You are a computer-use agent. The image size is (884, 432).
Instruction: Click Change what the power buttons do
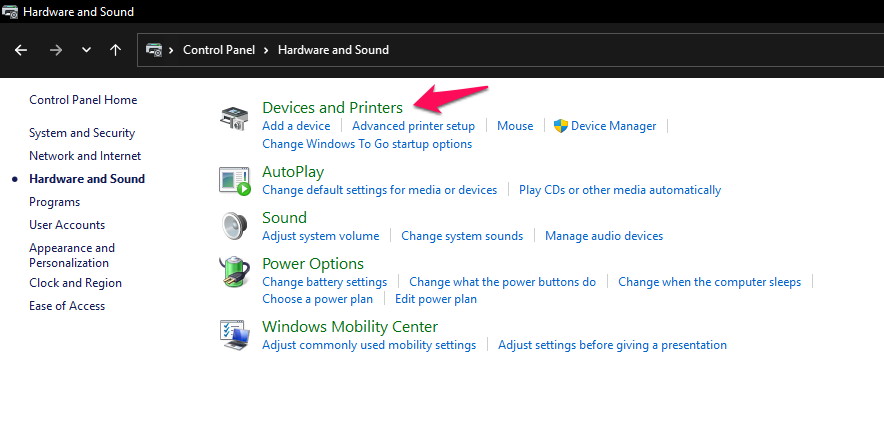coord(502,282)
